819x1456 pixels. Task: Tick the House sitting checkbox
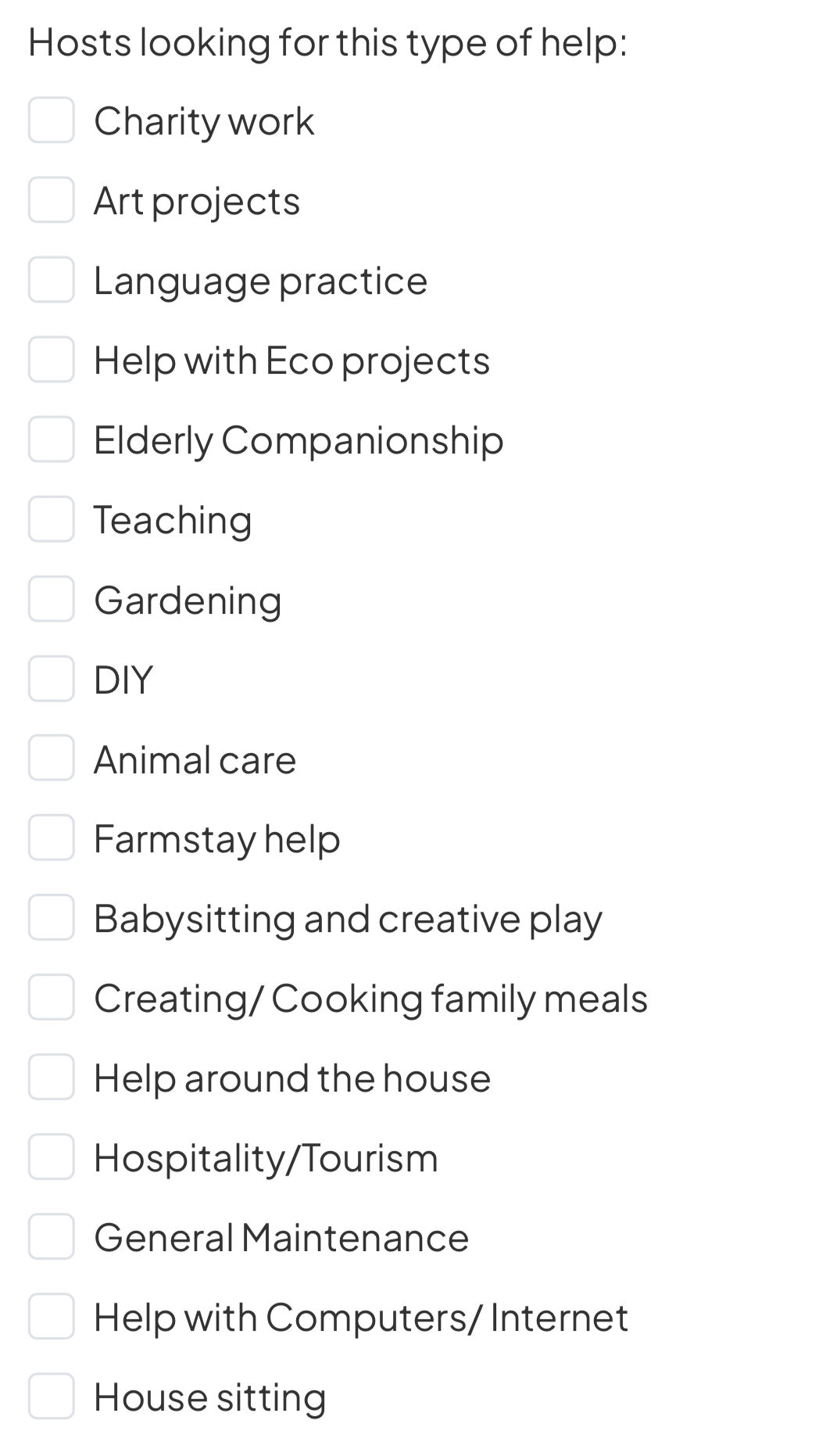[x=52, y=1397]
